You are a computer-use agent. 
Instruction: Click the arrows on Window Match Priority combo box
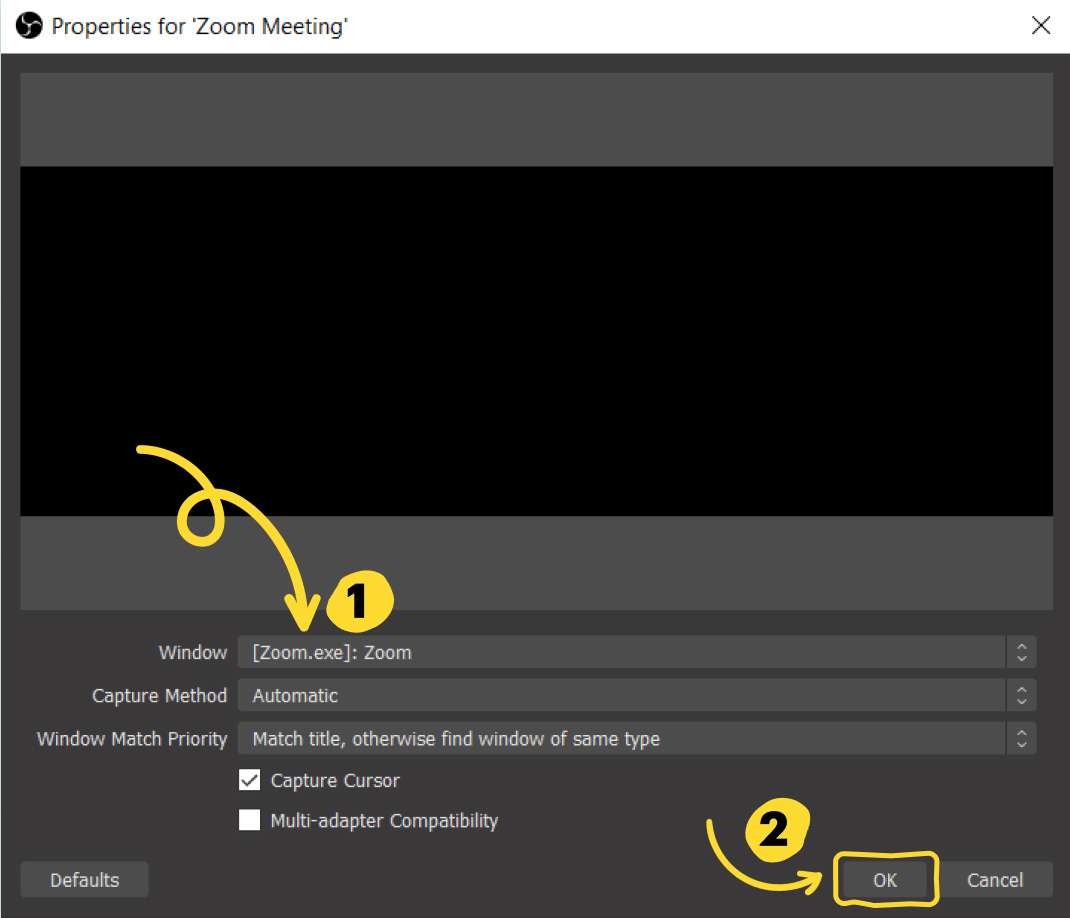coord(1021,738)
